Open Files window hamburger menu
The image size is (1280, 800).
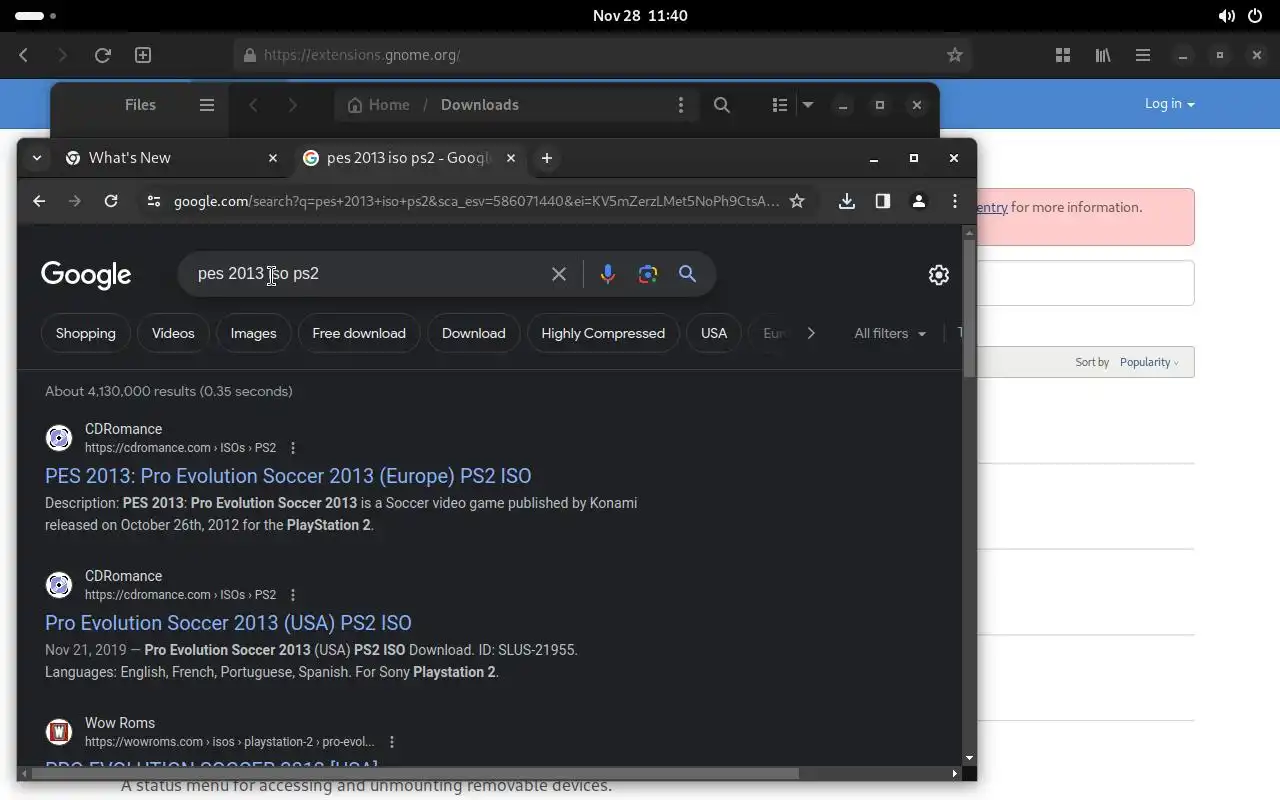pyautogui.click(x=207, y=105)
